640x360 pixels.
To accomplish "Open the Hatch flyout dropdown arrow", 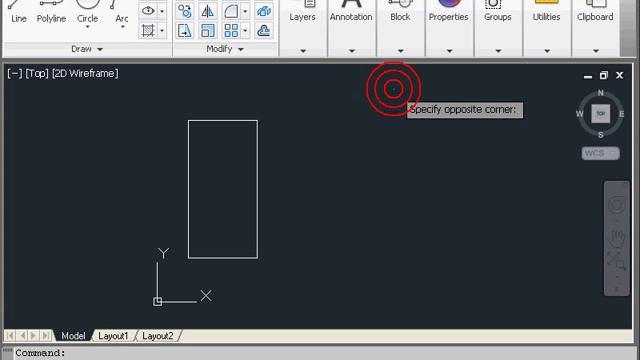I will (162, 31).
